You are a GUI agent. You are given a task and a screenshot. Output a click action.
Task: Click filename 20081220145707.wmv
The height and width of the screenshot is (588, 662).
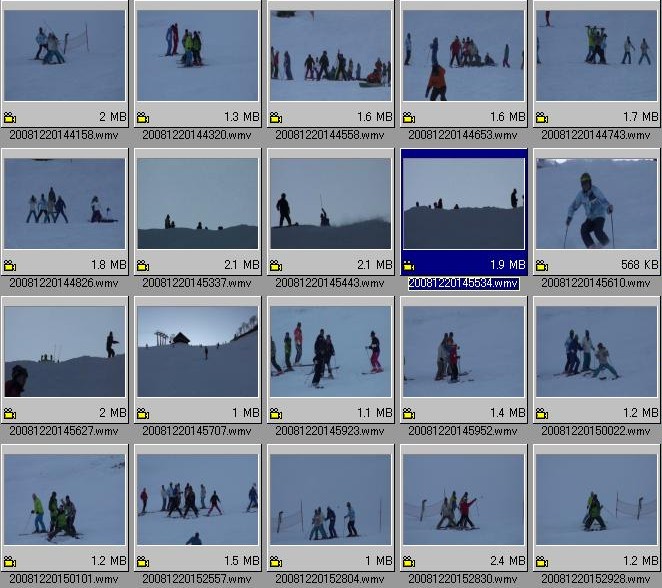(x=197, y=431)
